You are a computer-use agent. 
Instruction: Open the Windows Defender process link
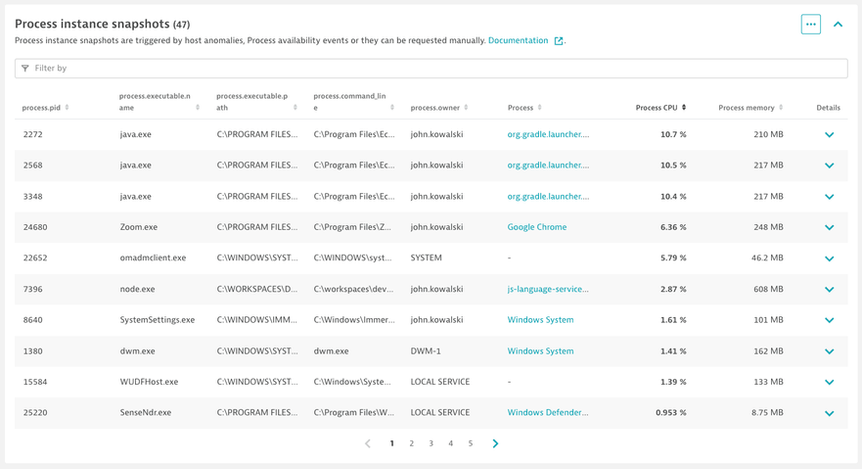pos(548,413)
